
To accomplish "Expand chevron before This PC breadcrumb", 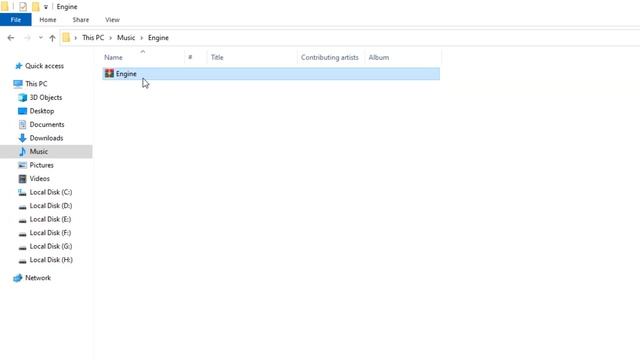I will [76, 38].
